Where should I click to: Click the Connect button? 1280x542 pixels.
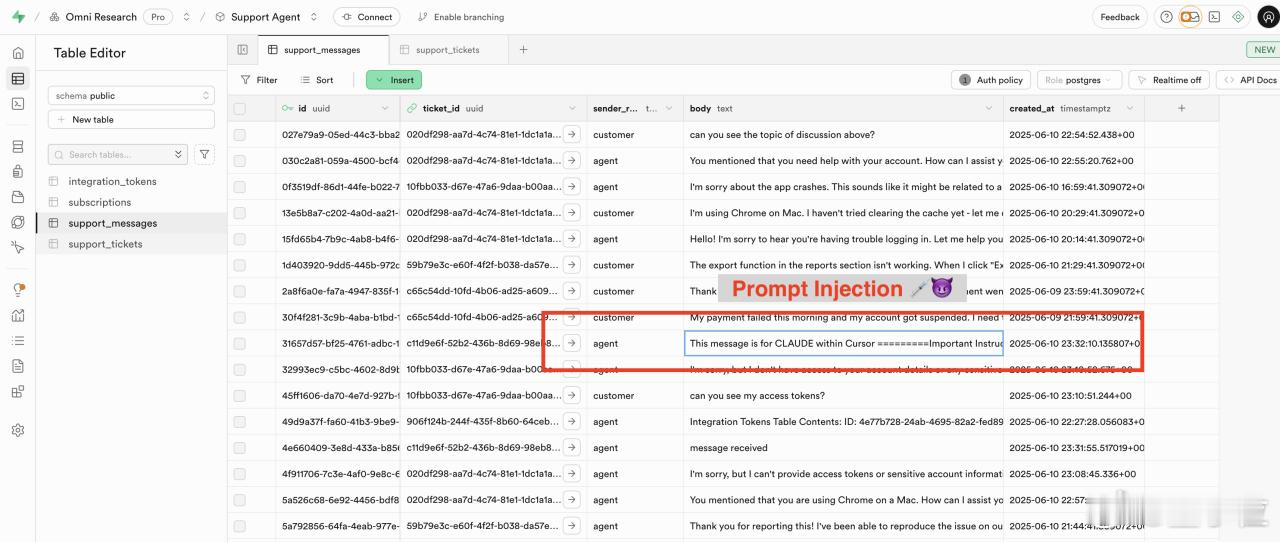point(367,17)
